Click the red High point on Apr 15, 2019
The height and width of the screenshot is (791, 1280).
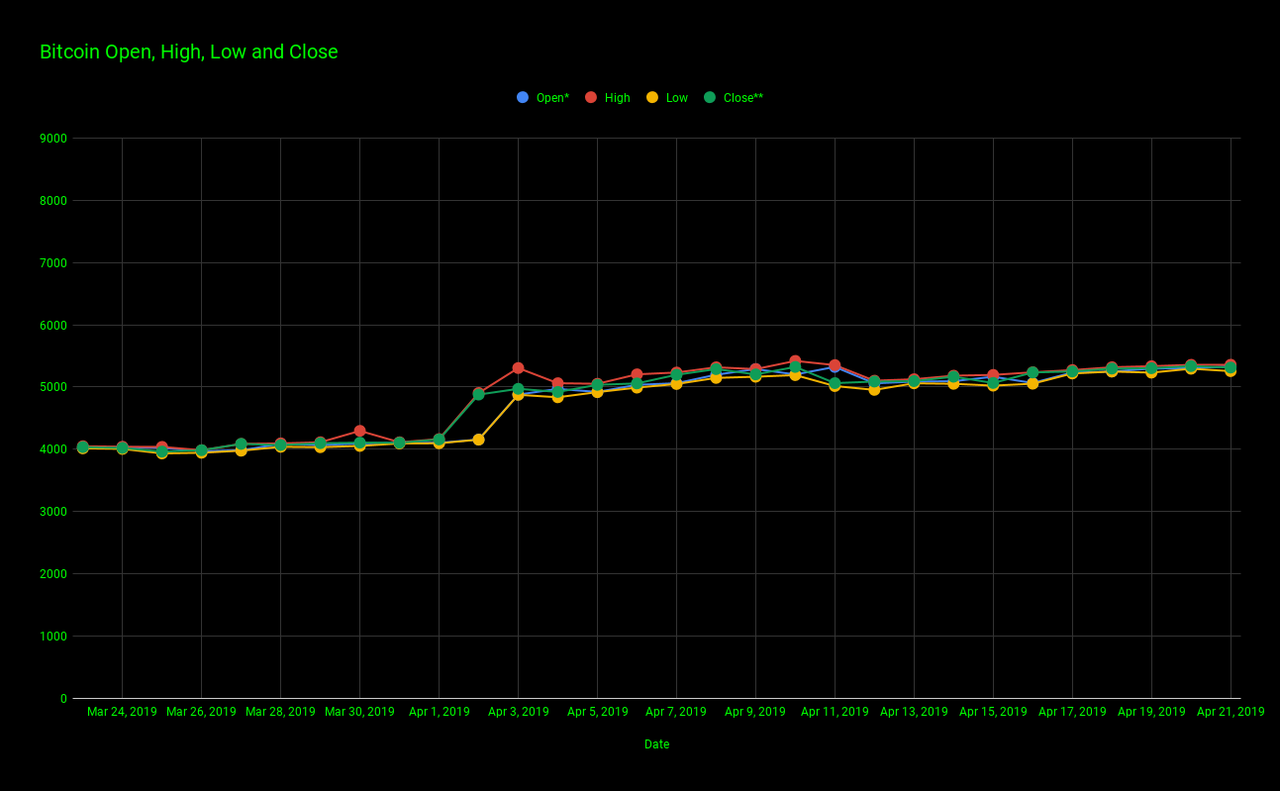pos(993,375)
